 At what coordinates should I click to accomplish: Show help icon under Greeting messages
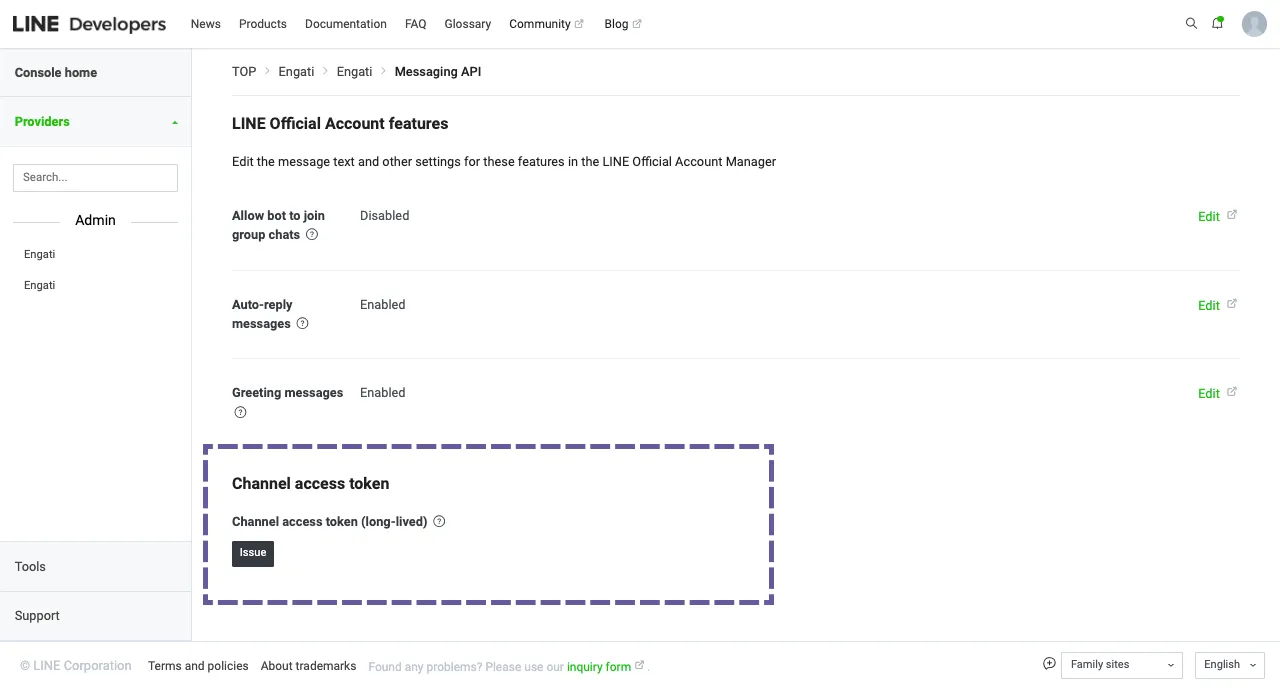pos(240,412)
